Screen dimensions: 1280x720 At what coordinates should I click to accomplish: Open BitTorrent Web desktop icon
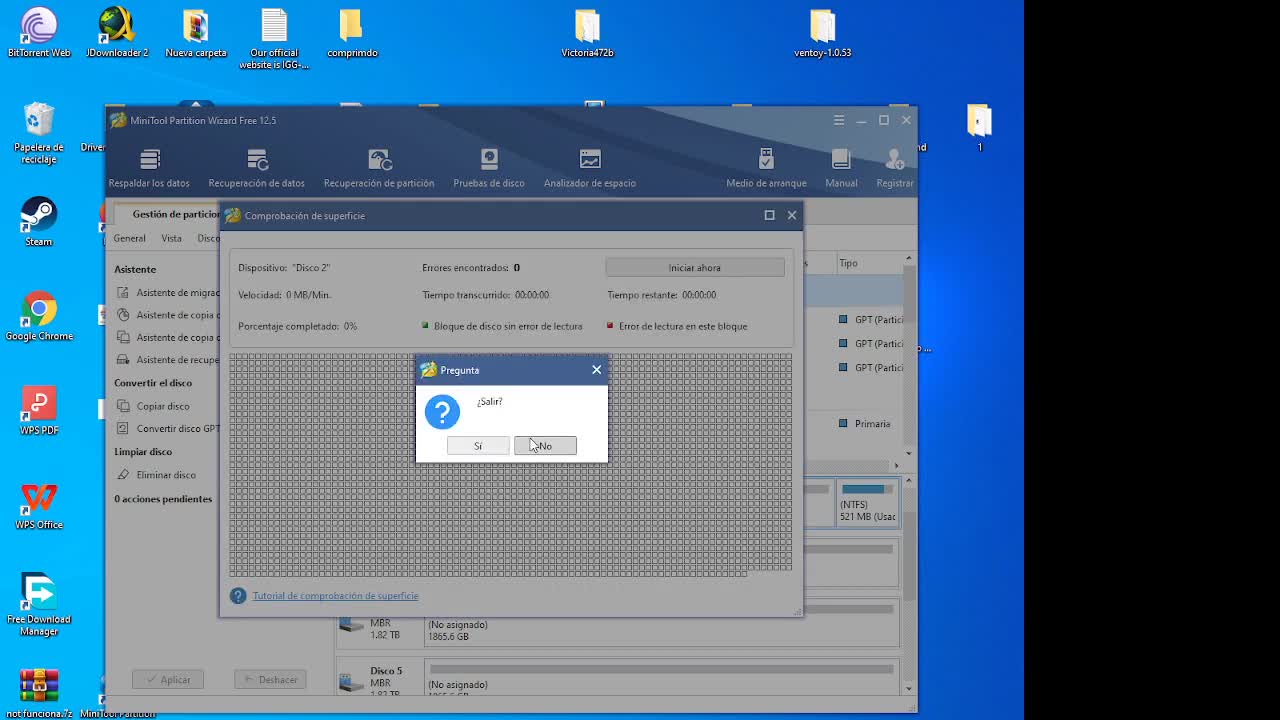[39, 33]
